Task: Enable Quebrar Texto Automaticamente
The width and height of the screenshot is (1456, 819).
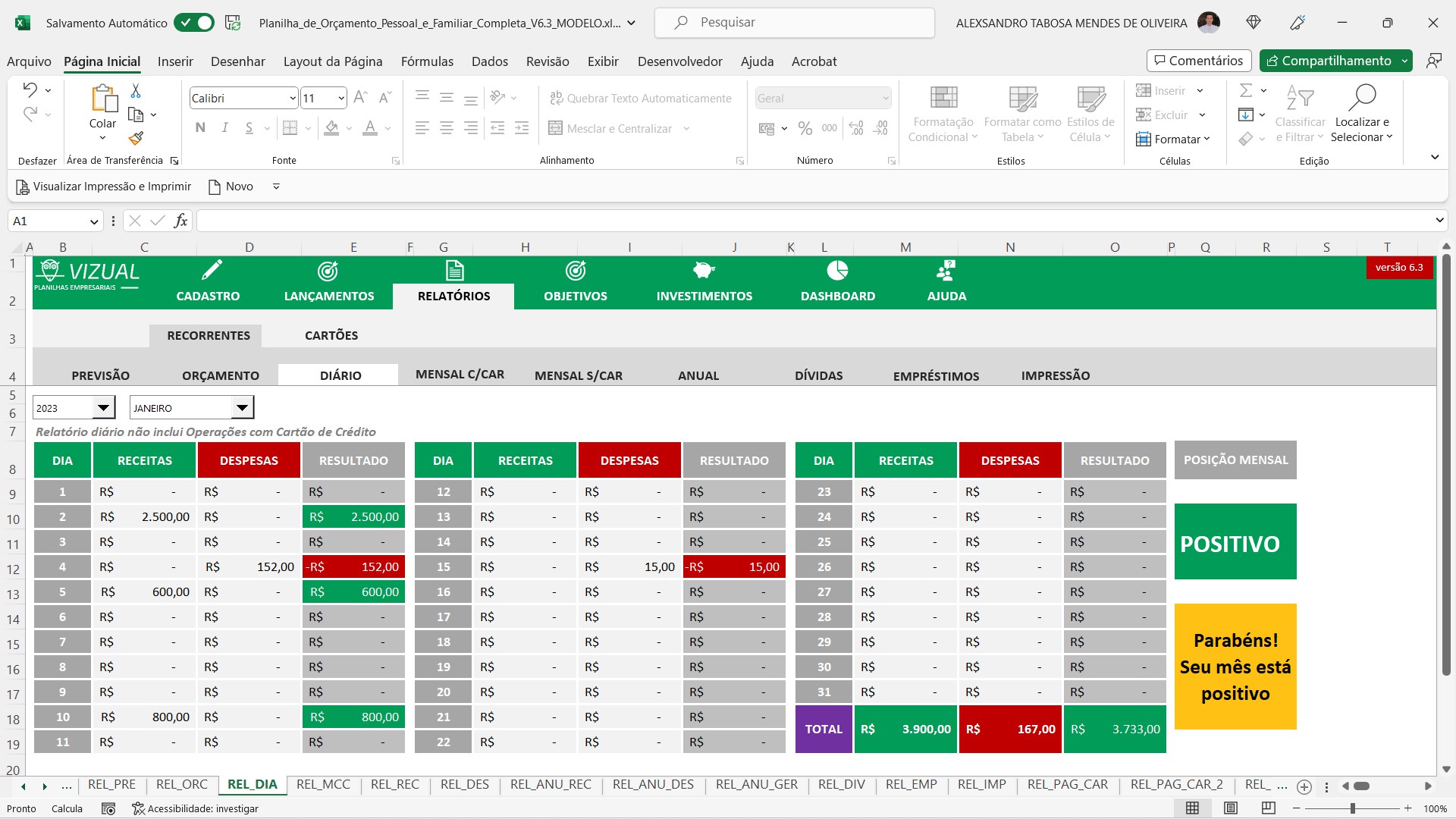Action: tap(641, 98)
